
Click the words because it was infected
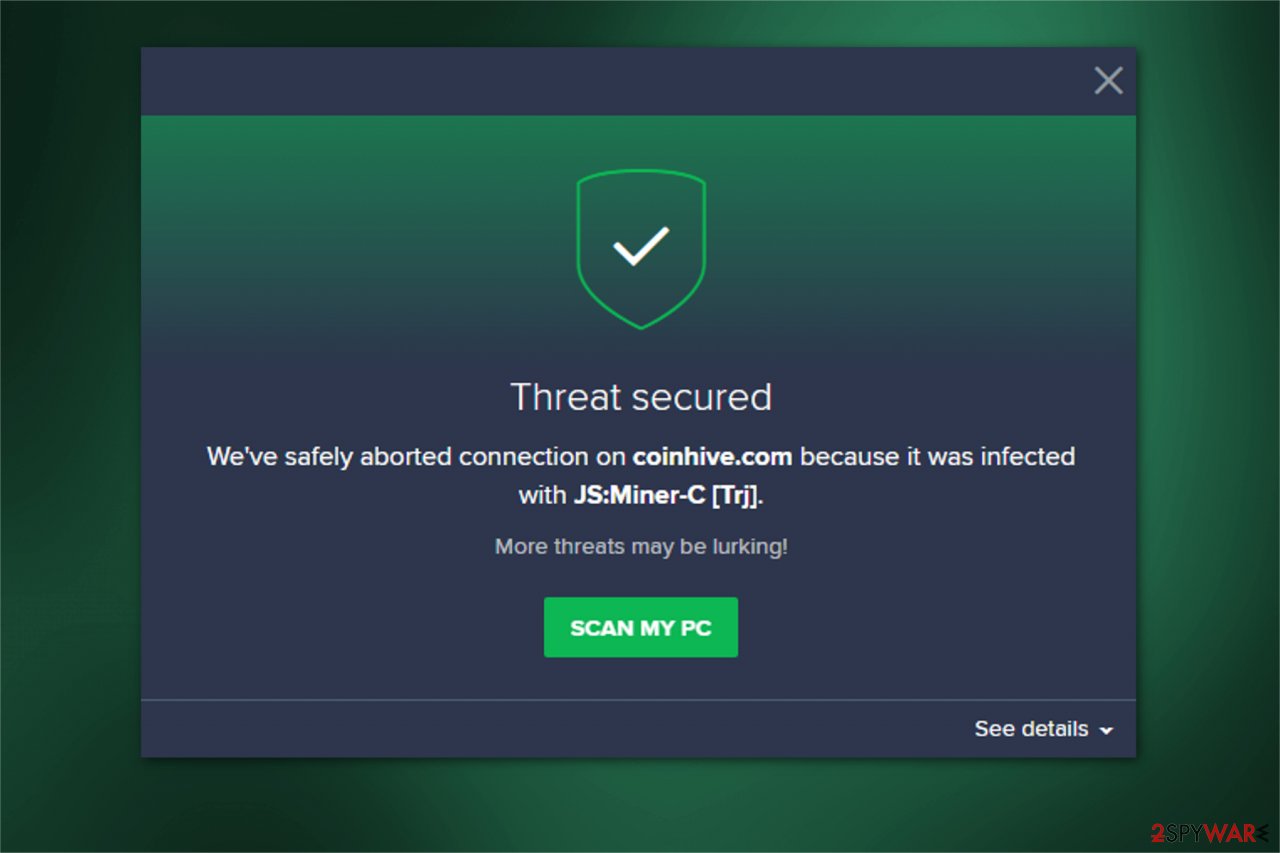point(937,457)
